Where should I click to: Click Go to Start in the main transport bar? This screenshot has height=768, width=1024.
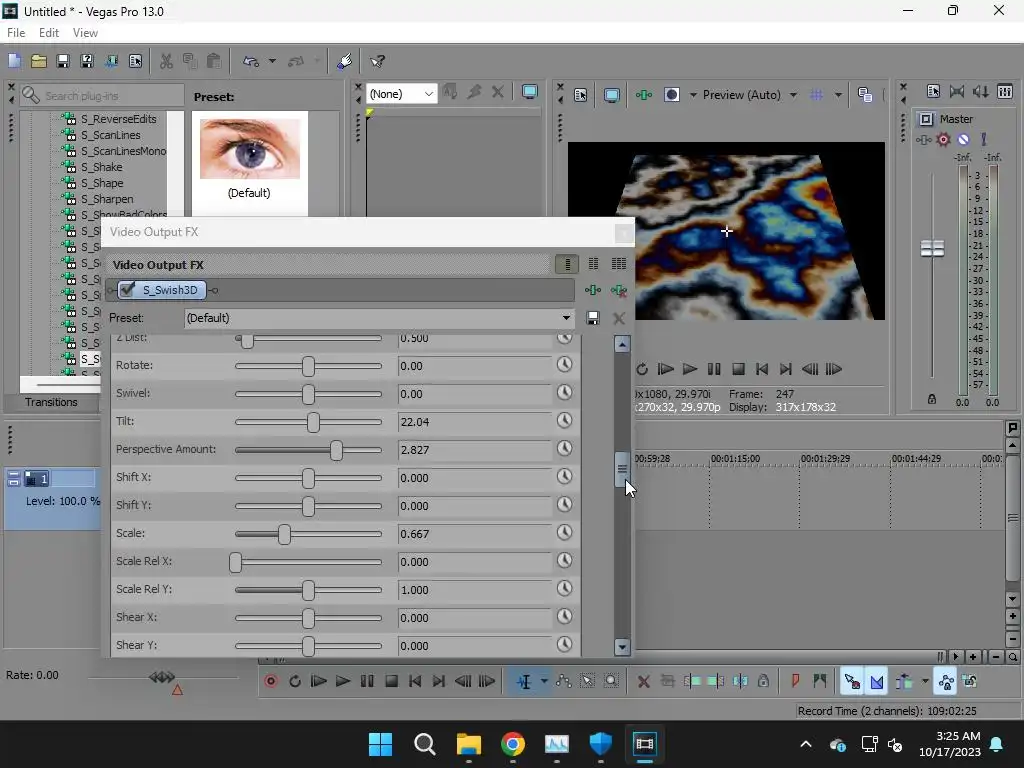tap(415, 681)
